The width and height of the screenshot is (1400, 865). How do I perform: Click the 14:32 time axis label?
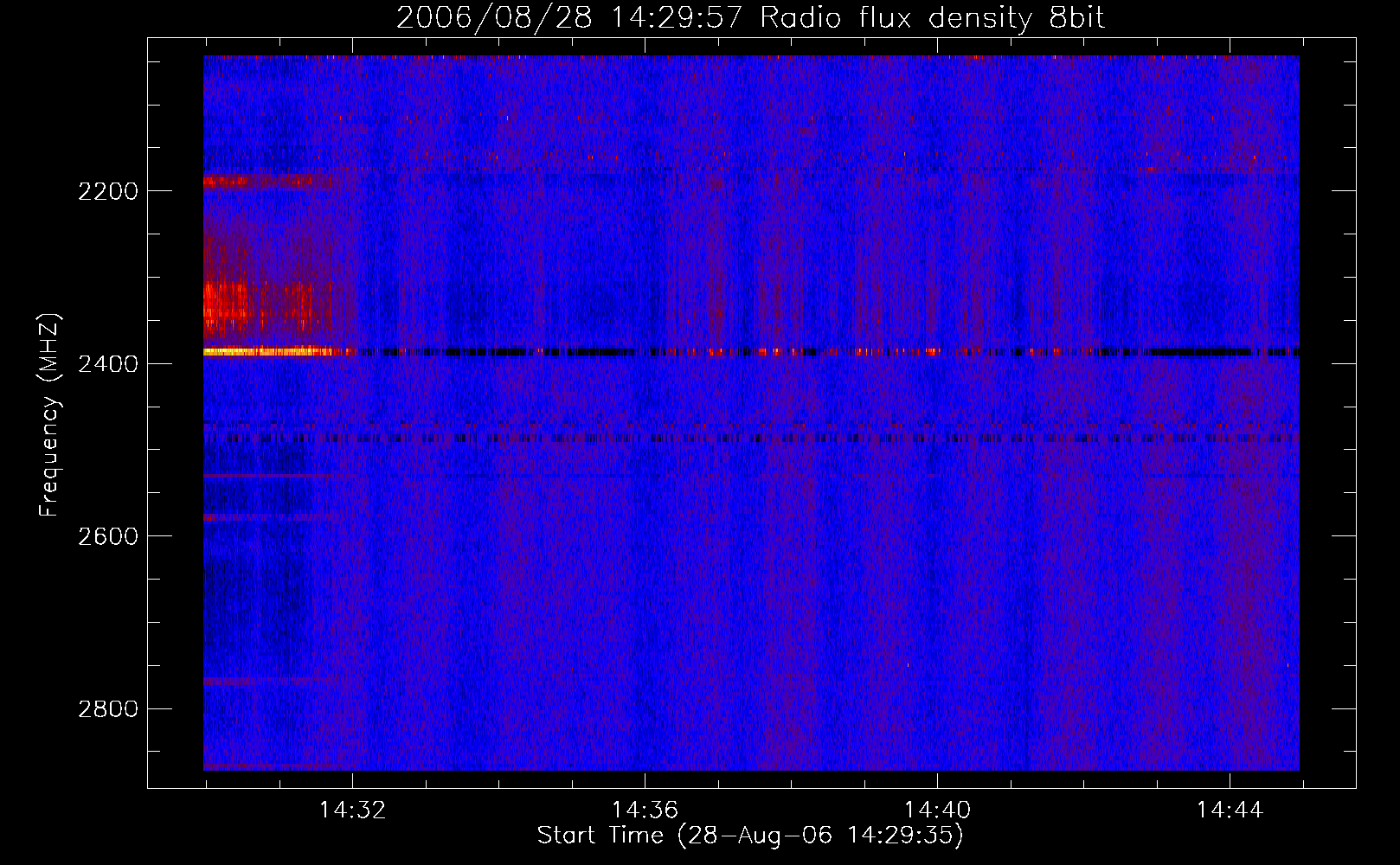click(x=352, y=811)
